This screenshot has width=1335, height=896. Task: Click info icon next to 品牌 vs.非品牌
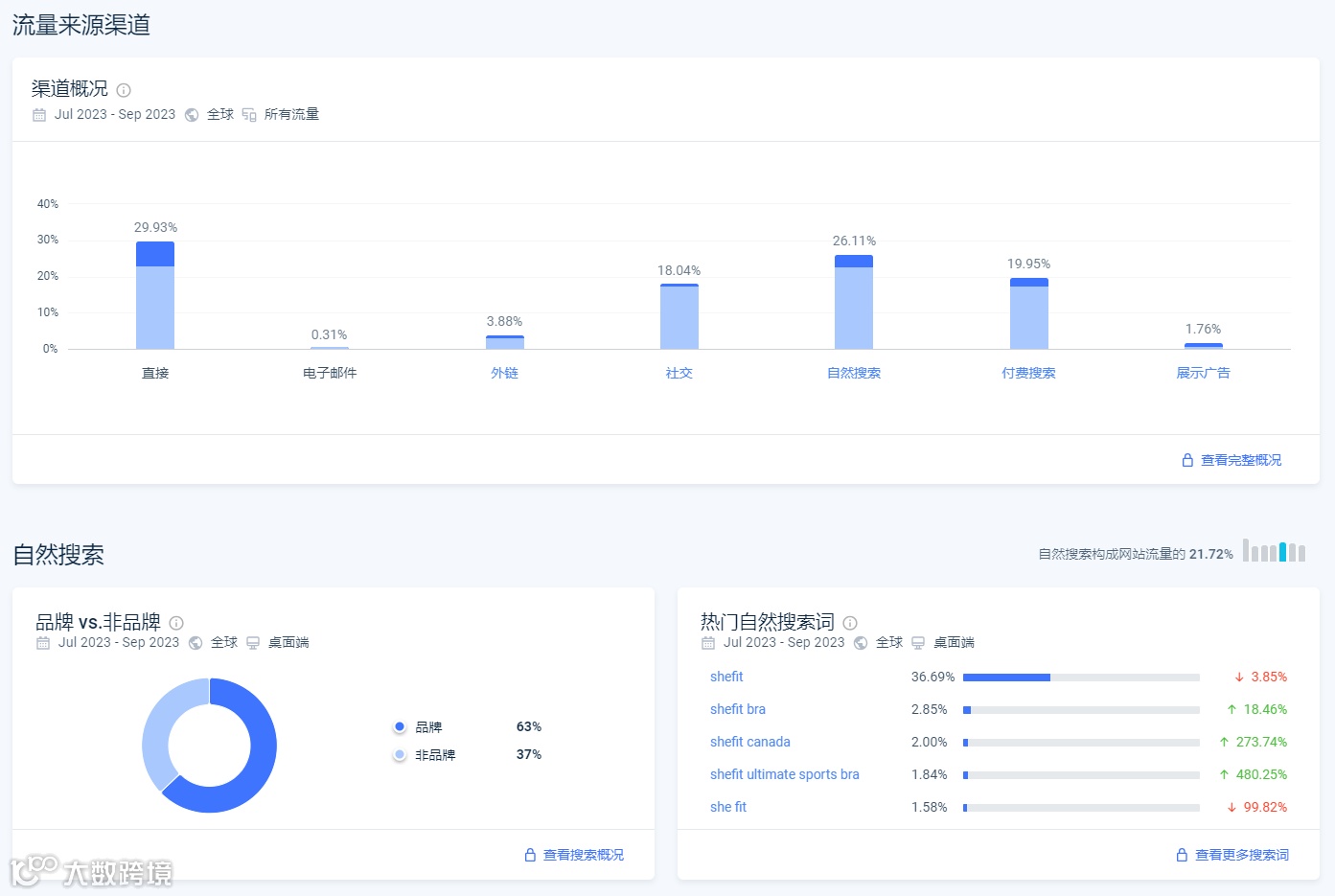[x=176, y=623]
